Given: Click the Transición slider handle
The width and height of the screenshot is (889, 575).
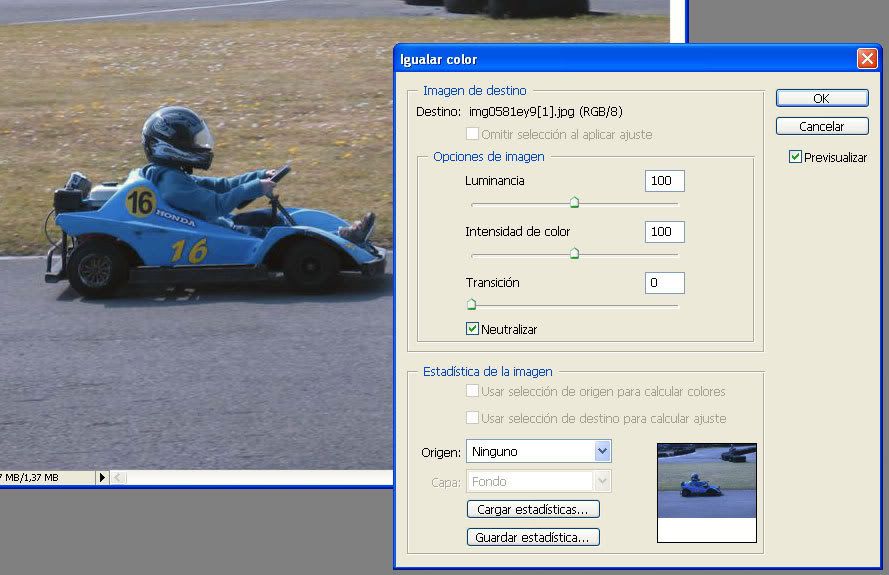Looking at the screenshot, I should point(471,305).
